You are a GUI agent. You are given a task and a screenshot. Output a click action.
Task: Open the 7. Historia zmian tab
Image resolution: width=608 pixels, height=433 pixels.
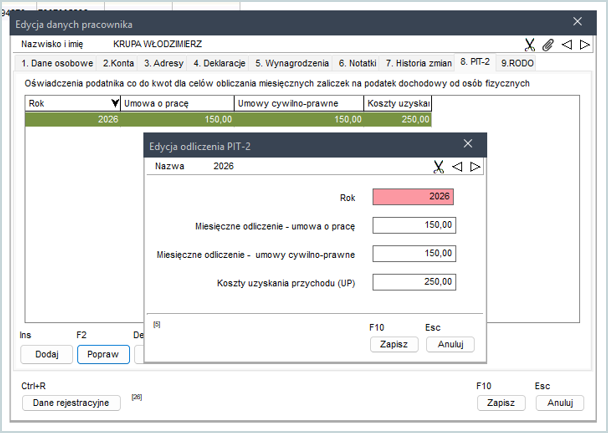pyautogui.click(x=419, y=63)
